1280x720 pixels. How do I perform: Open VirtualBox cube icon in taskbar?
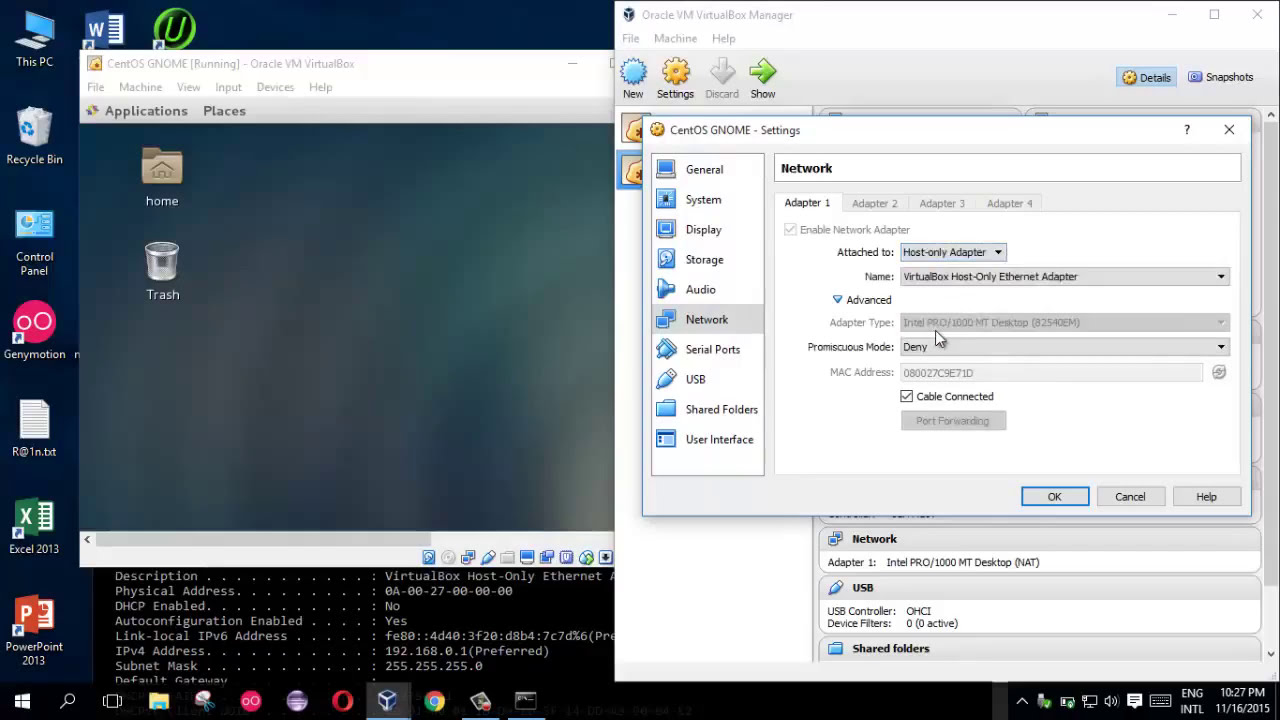pyautogui.click(x=387, y=701)
